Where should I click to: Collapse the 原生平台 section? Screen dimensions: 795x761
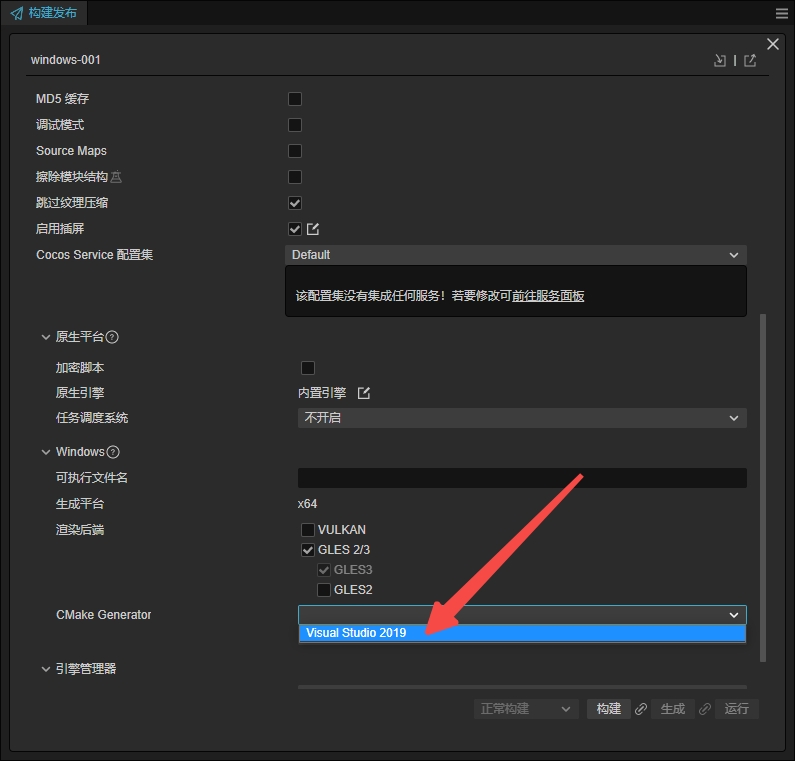click(46, 337)
